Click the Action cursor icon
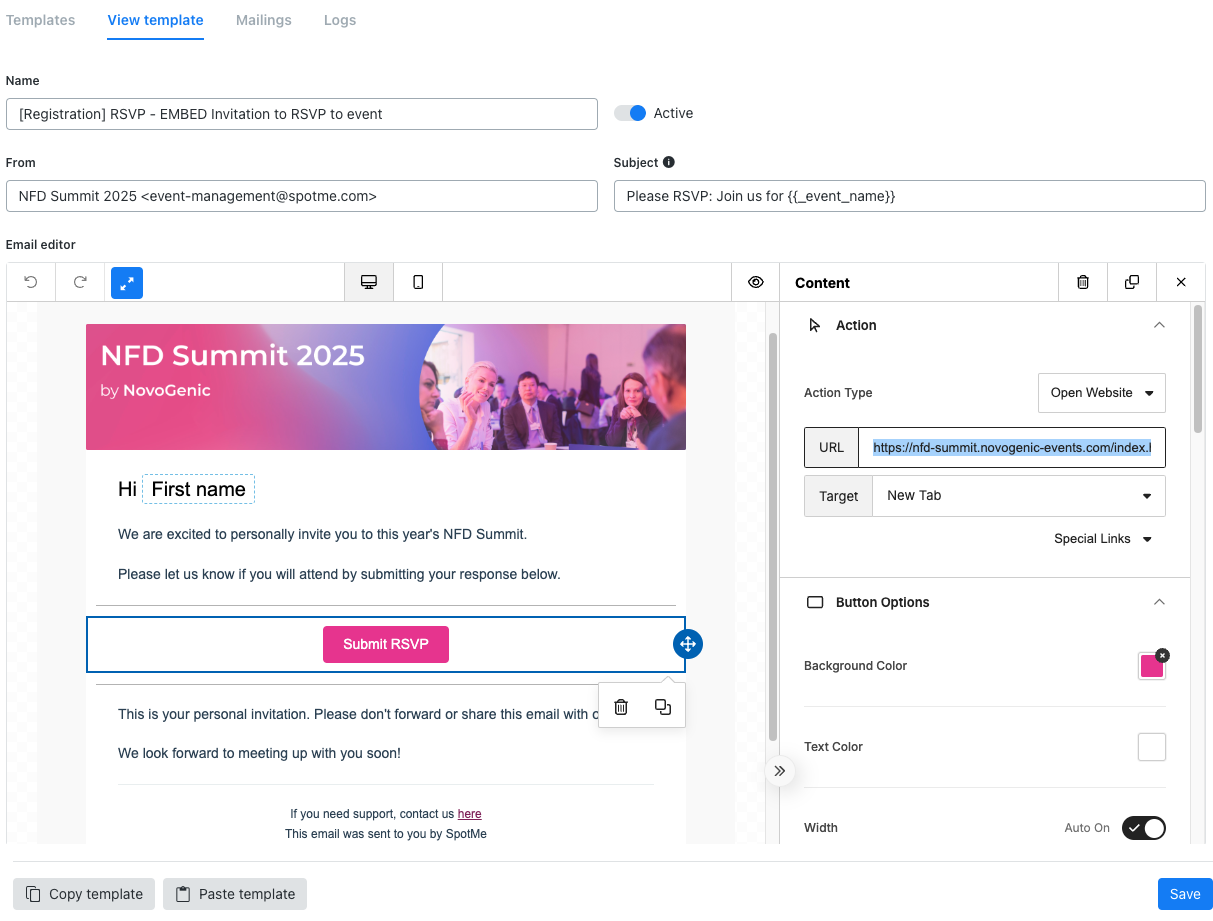The height and width of the screenshot is (921, 1213). 815,325
